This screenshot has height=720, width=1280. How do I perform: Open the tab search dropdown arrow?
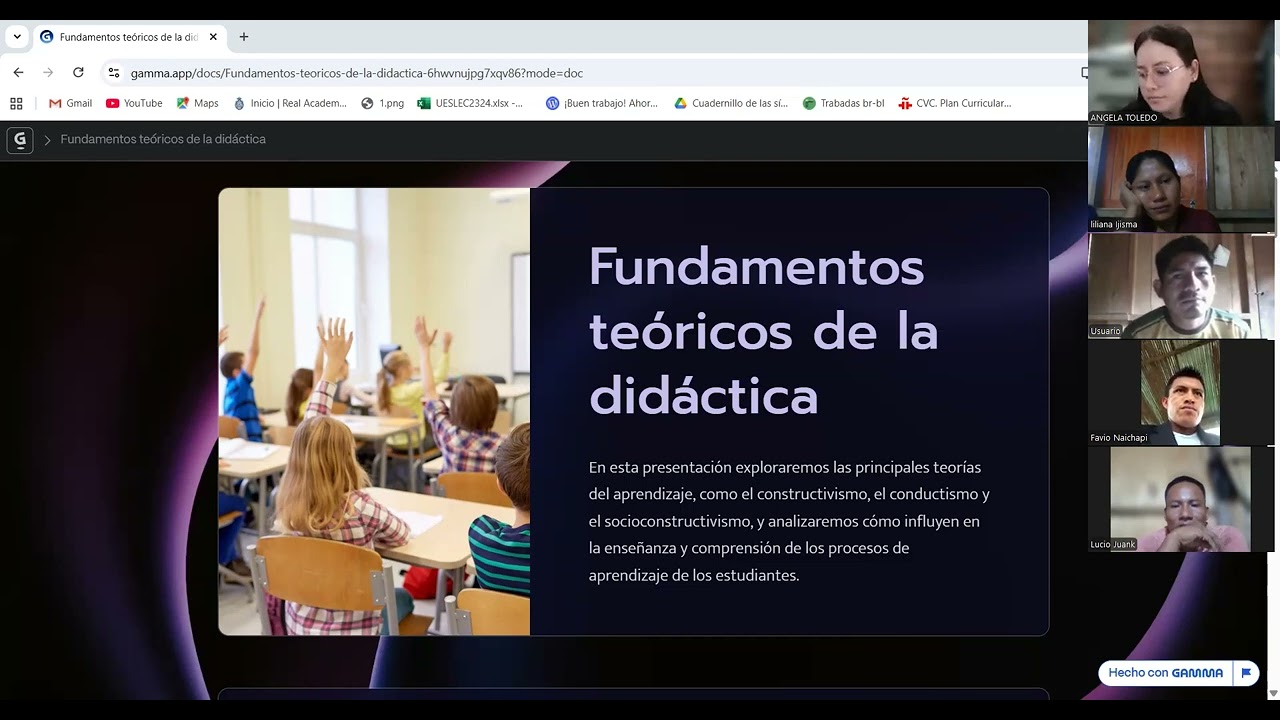[17, 37]
